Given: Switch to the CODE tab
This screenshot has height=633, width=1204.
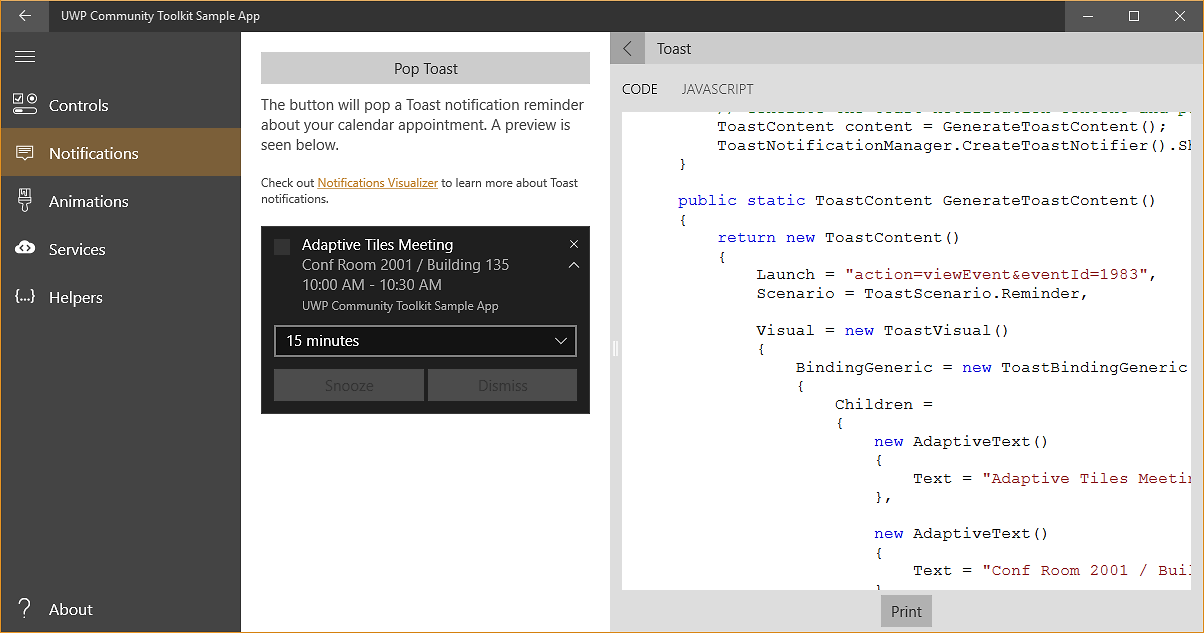Looking at the screenshot, I should [640, 89].
